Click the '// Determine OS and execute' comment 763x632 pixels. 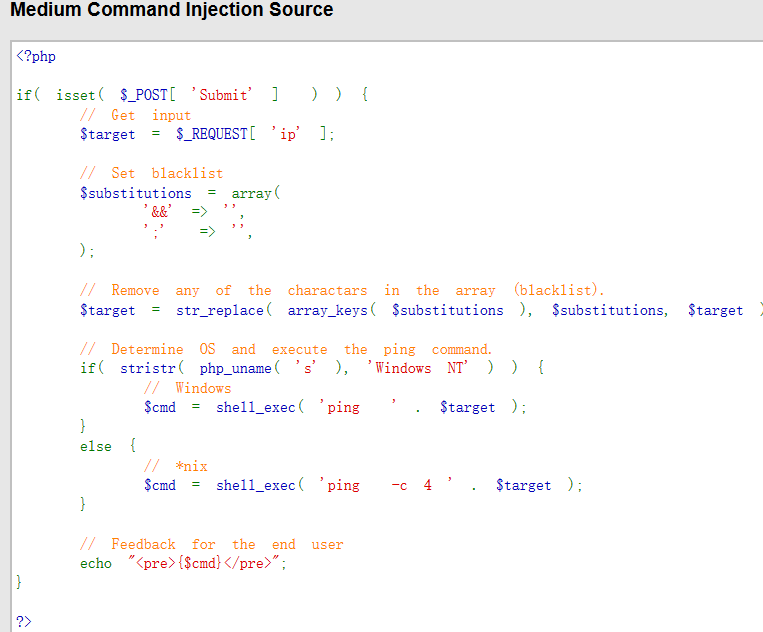click(286, 349)
